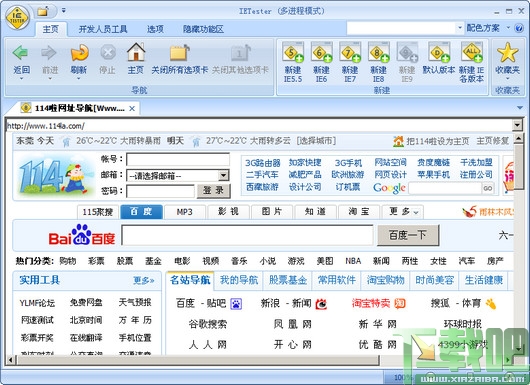The width and height of the screenshot is (530, 385).
Task: Click 关闭所有选项卡 folder icon
Action: tap(179, 52)
